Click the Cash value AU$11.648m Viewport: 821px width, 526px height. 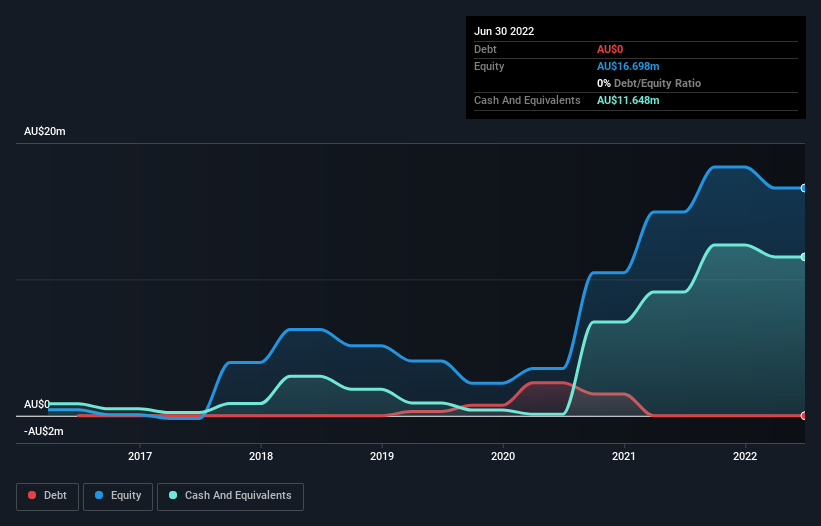pyautogui.click(x=628, y=100)
